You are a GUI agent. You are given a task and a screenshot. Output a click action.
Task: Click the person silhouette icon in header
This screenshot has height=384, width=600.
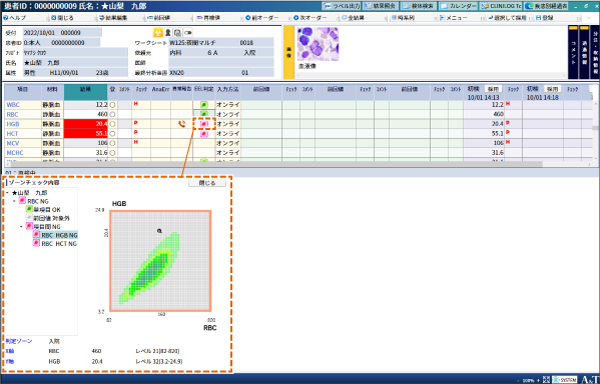pyautogui.click(x=168, y=33)
